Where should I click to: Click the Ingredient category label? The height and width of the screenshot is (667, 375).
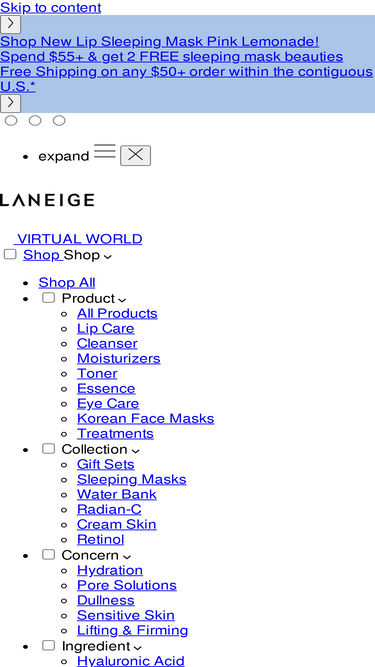point(96,646)
